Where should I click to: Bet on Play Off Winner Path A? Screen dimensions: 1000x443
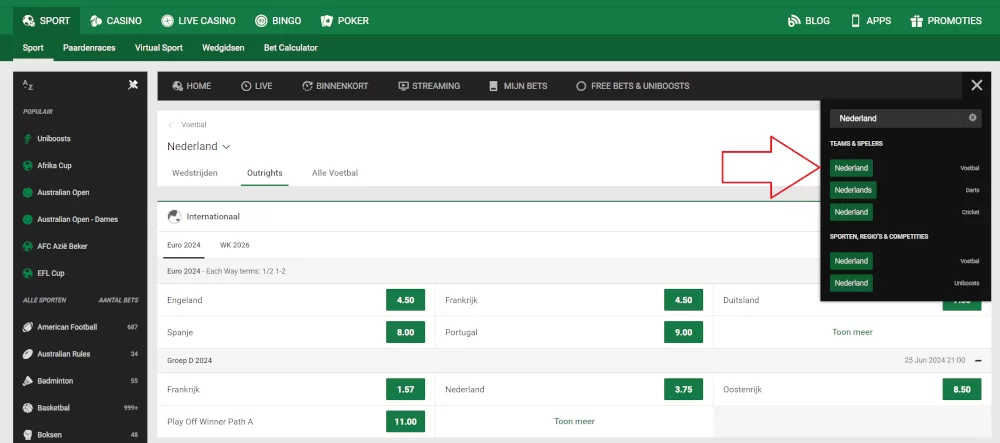click(406, 421)
